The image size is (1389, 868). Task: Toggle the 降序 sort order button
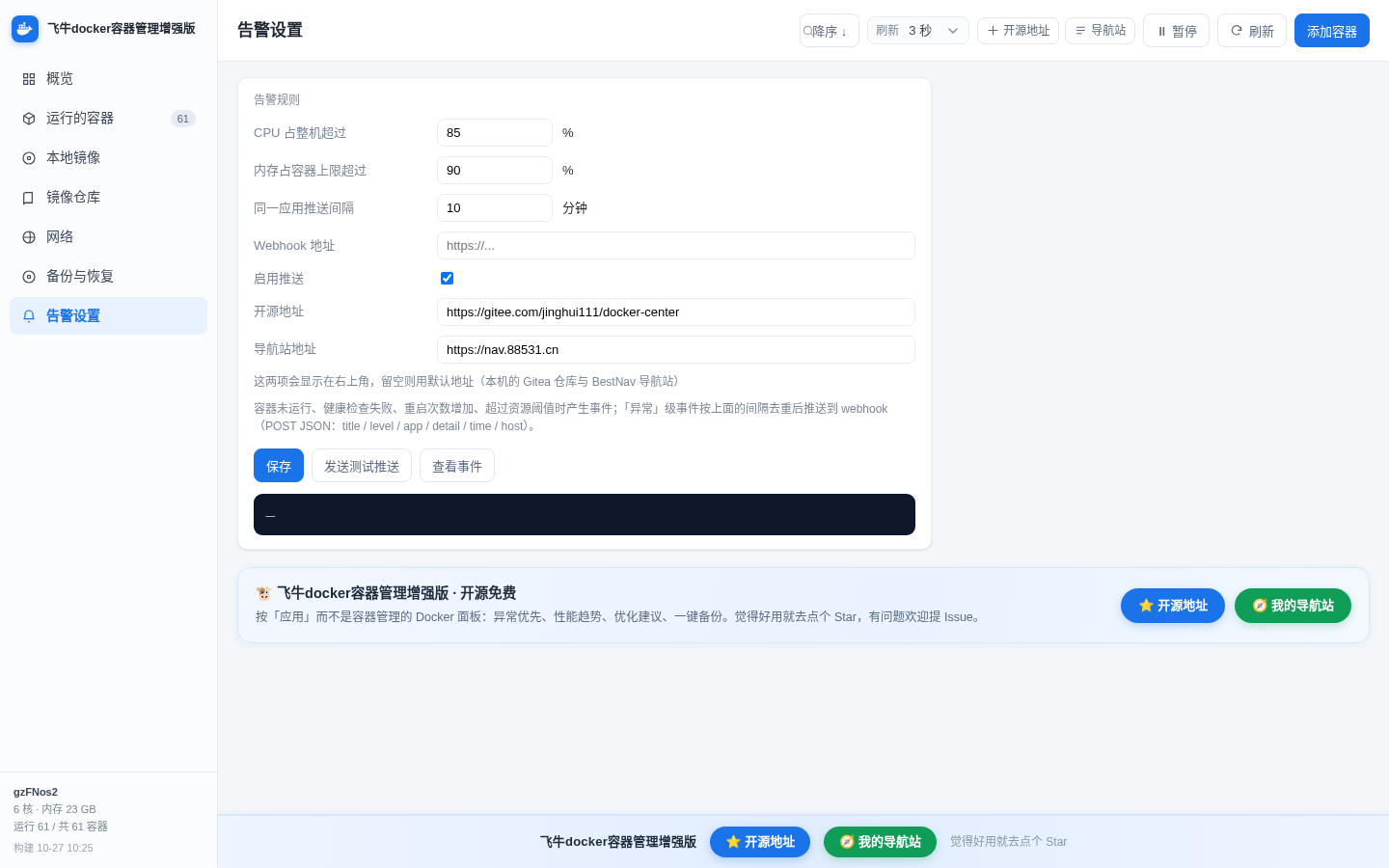click(830, 31)
